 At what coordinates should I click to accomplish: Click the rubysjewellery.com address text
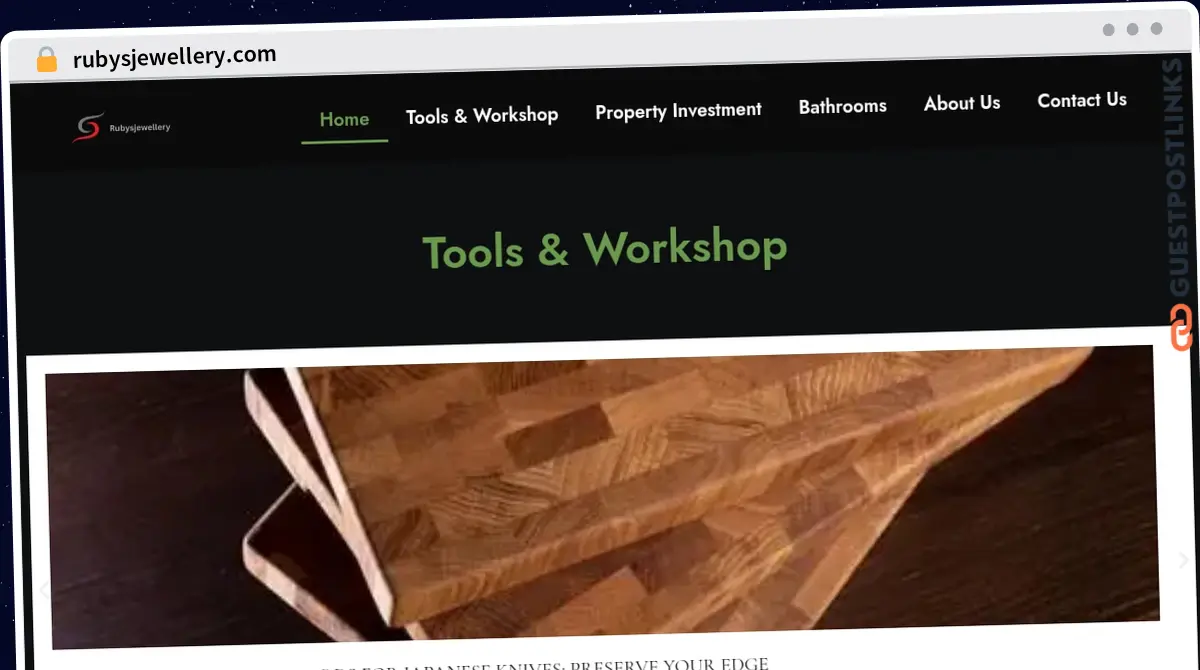tap(175, 57)
